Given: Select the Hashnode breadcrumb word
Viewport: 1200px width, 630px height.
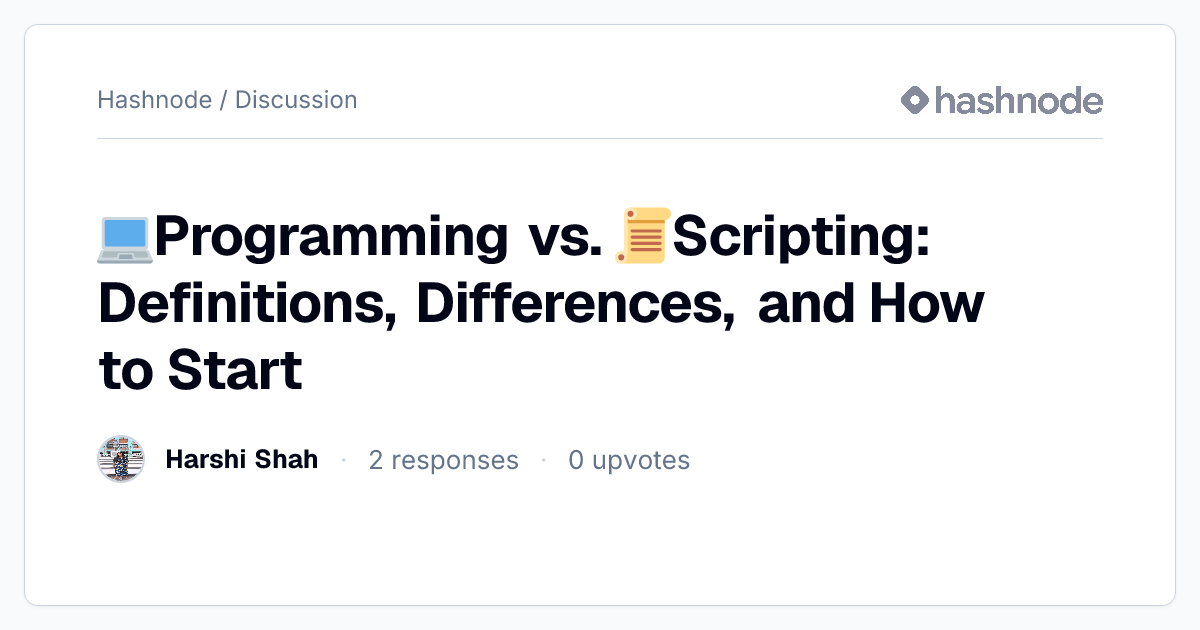Looking at the screenshot, I should [154, 100].
